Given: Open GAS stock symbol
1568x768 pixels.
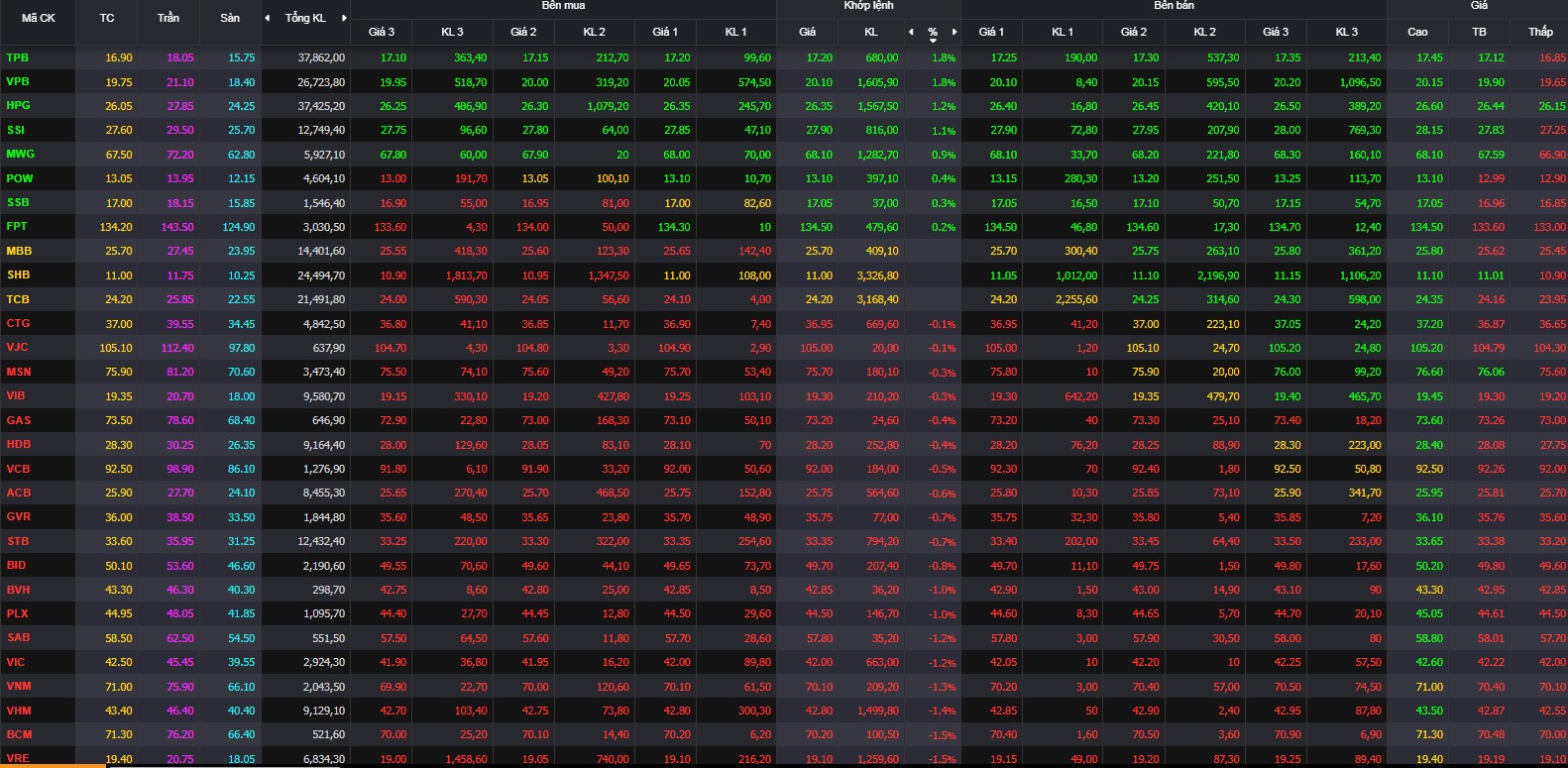Looking at the screenshot, I should pos(18,420).
